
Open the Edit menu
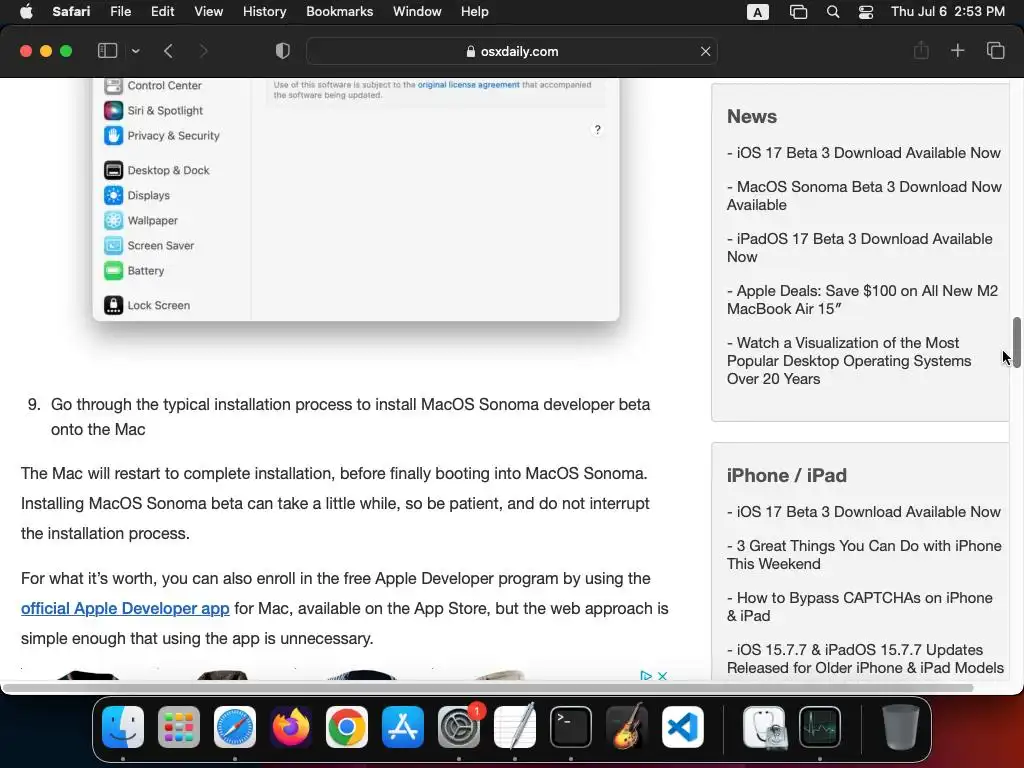tap(162, 12)
